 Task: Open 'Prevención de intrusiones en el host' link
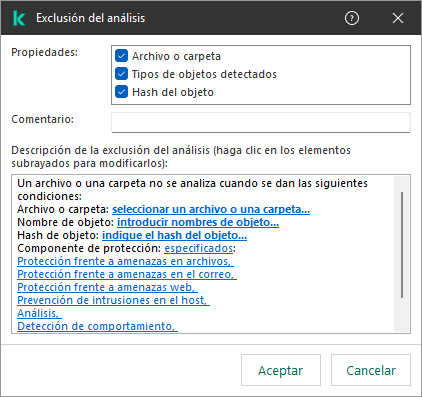[x=113, y=300]
